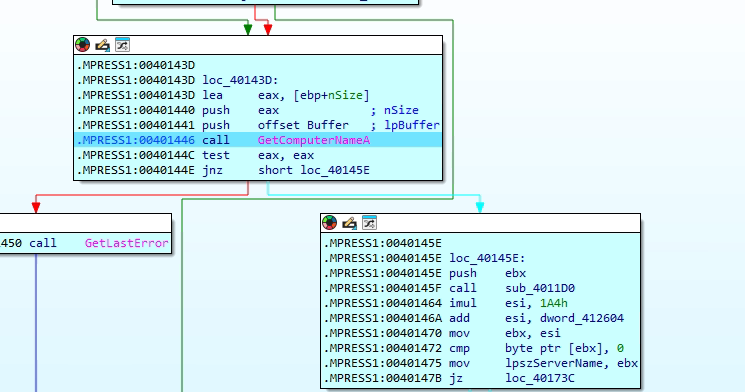Click the lpBuffer comment text

[x=411, y=125]
